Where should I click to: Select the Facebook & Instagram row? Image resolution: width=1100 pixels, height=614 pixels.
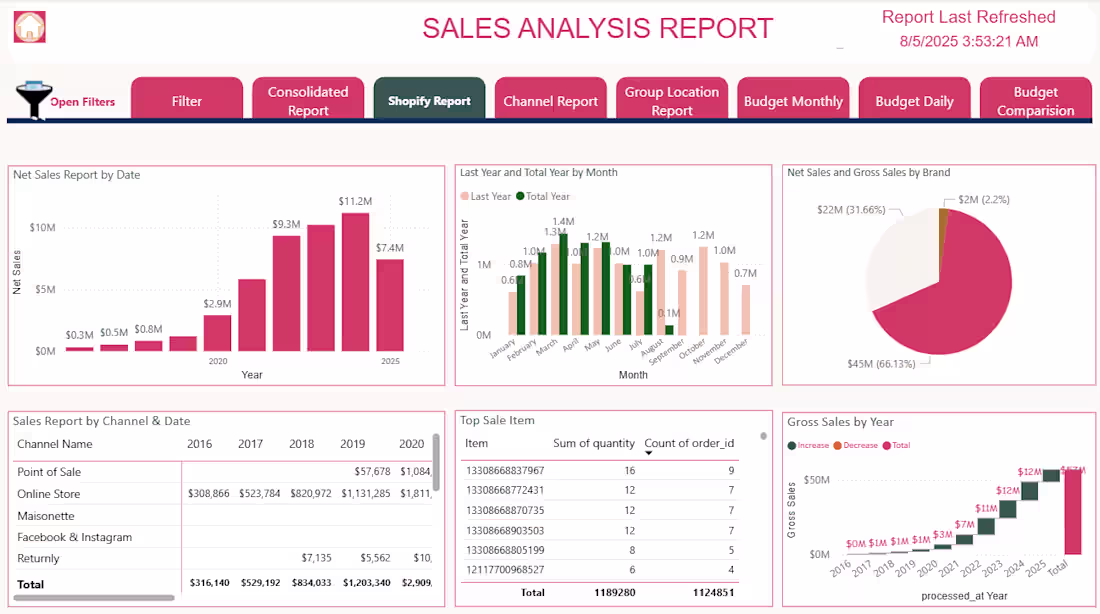pos(222,537)
